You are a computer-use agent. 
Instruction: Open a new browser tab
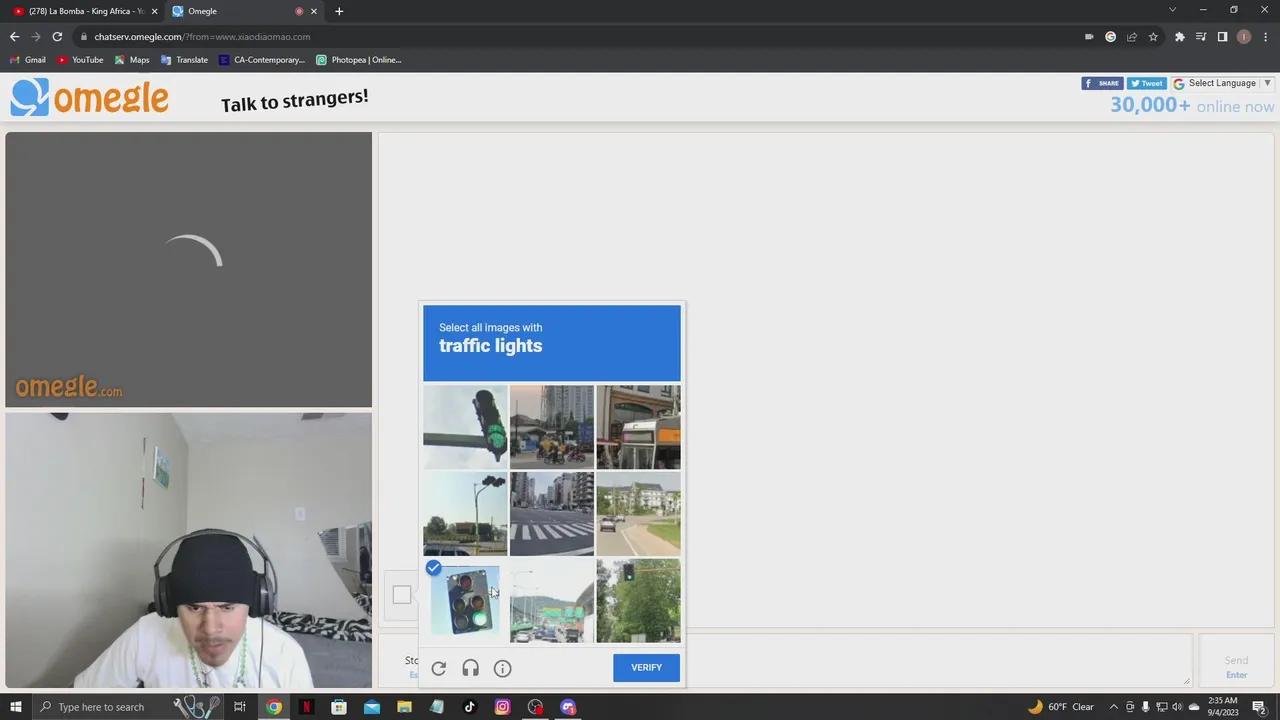(339, 11)
